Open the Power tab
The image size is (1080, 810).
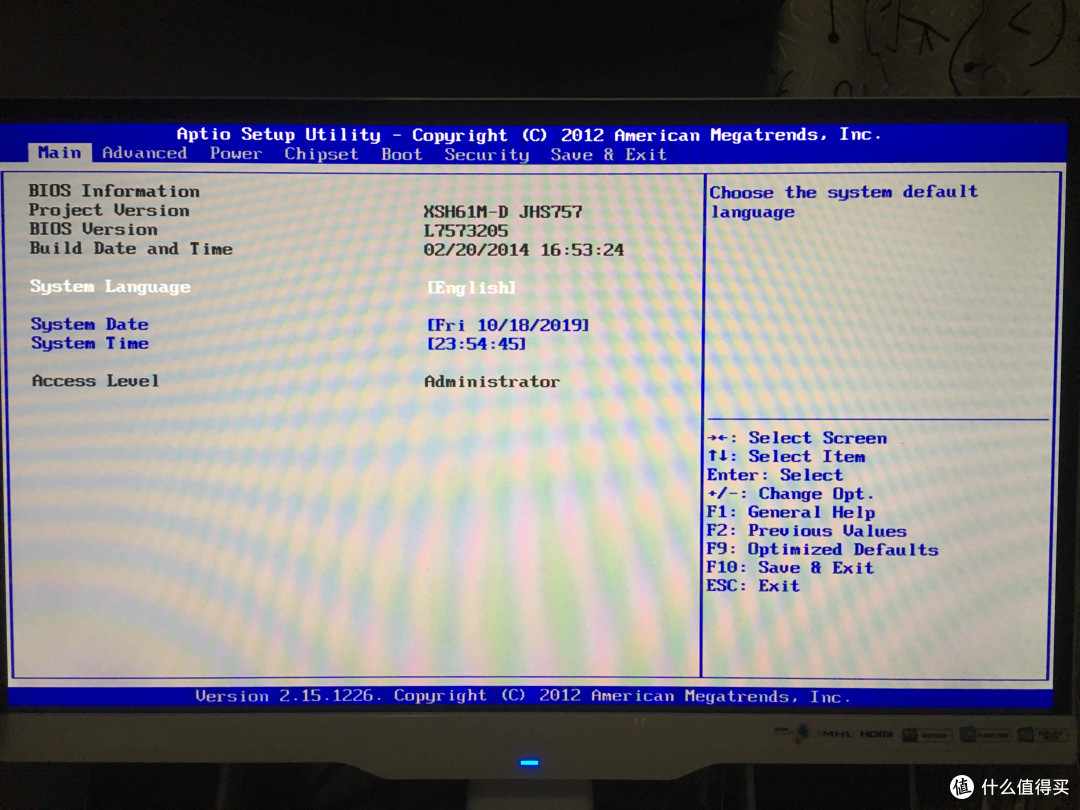(x=236, y=154)
